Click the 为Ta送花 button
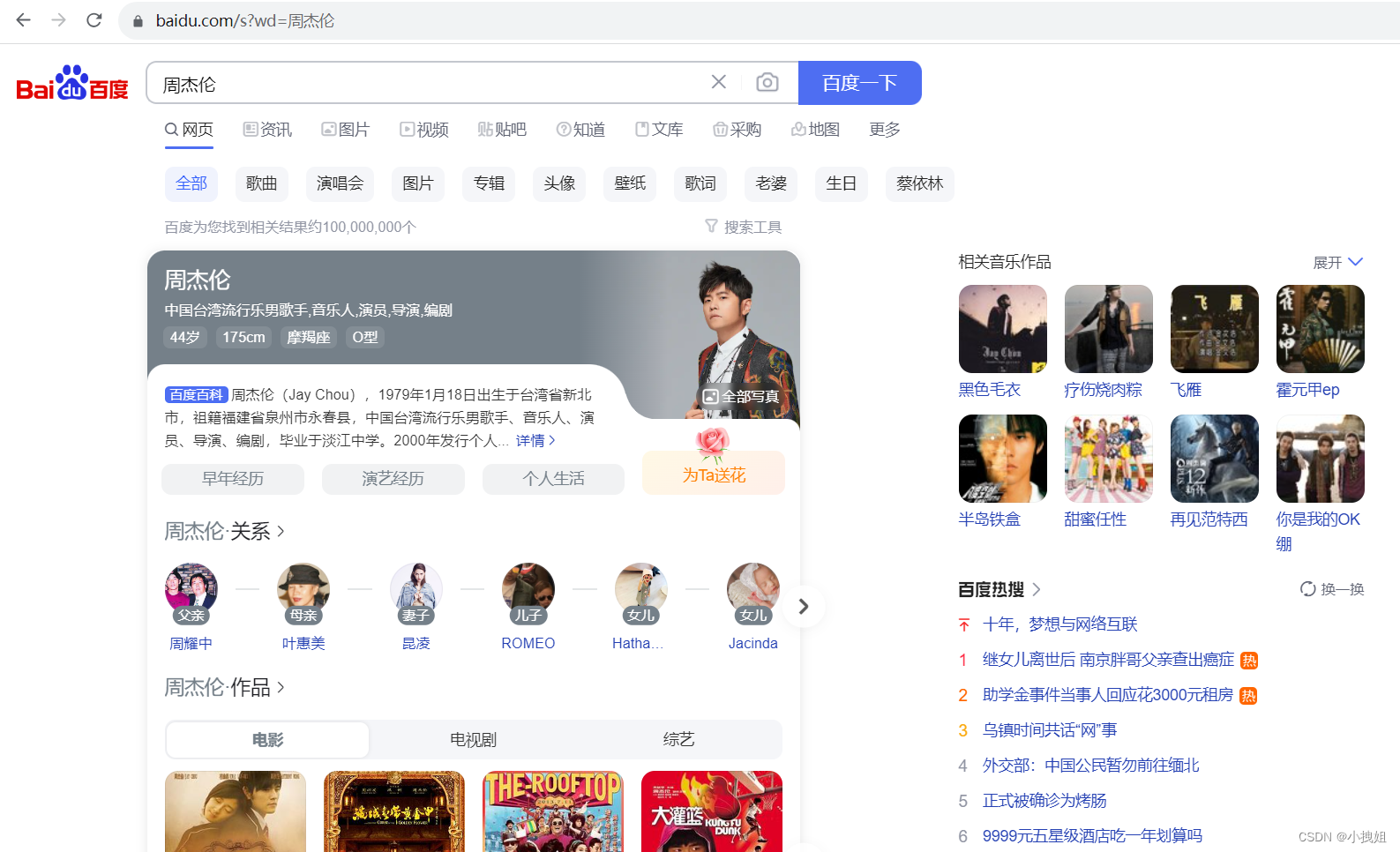 tap(714, 474)
